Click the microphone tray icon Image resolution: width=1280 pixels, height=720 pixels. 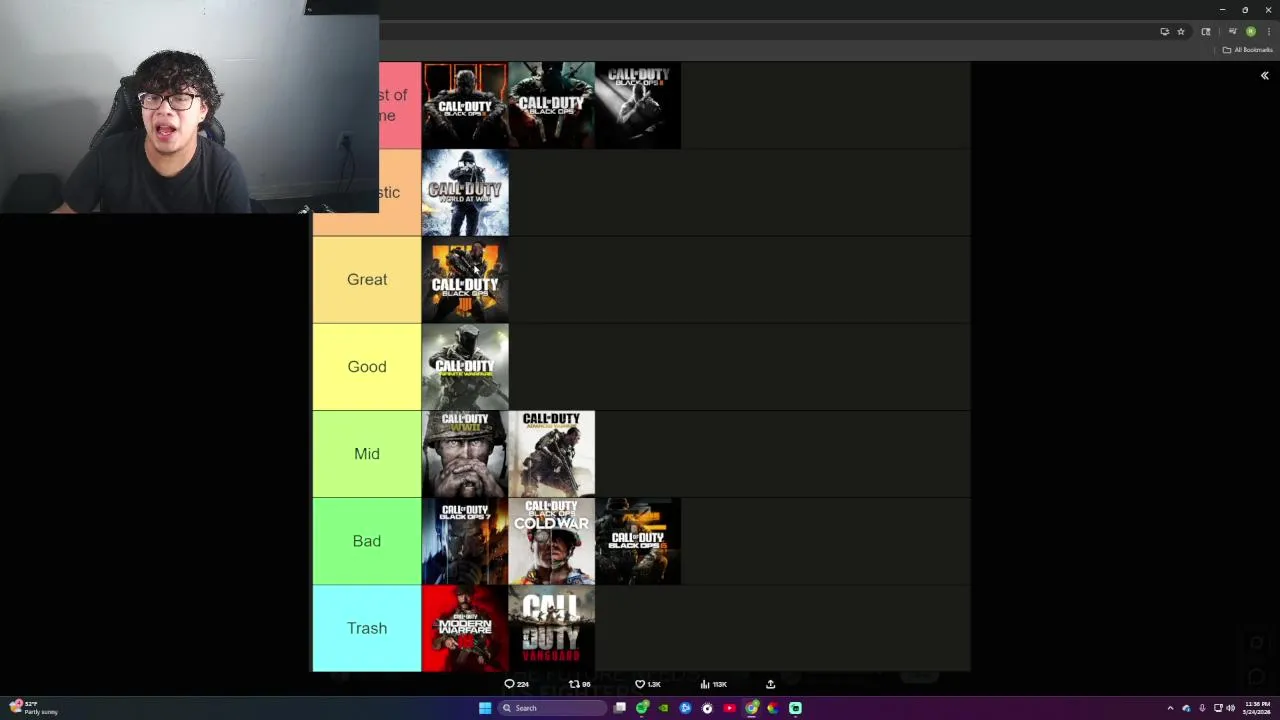[1202, 708]
